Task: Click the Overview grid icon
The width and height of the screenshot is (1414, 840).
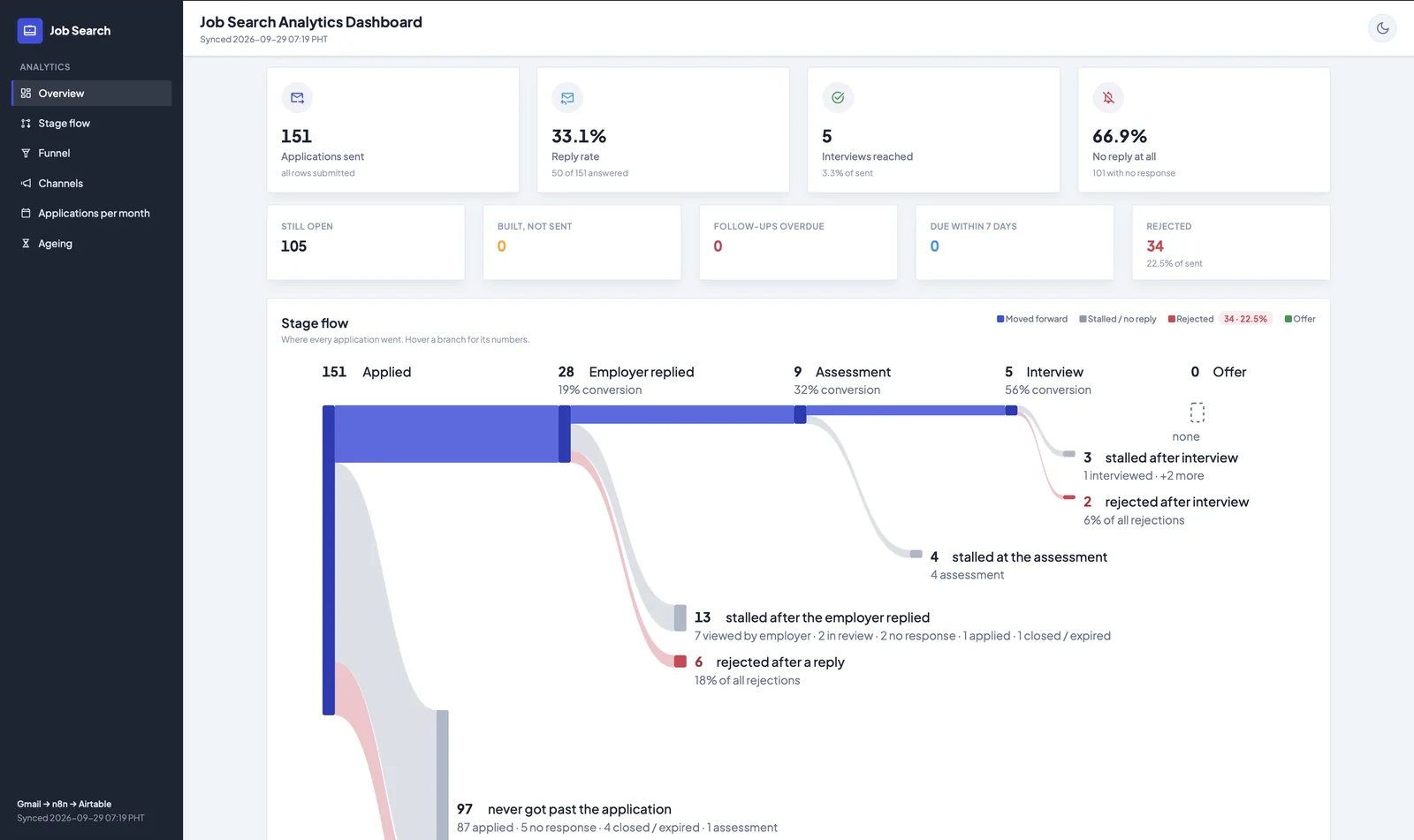Action: point(26,94)
